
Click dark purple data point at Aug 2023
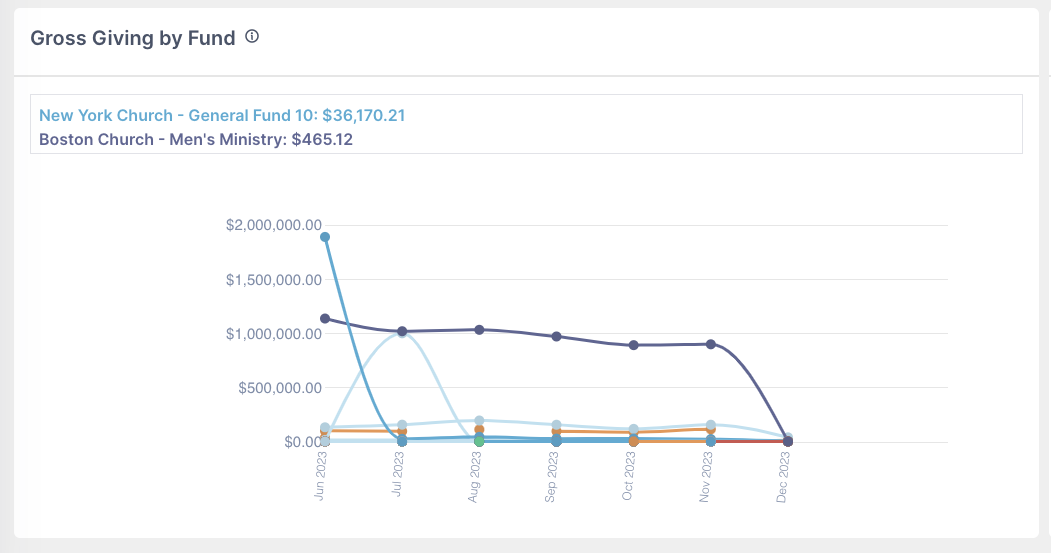coord(480,329)
